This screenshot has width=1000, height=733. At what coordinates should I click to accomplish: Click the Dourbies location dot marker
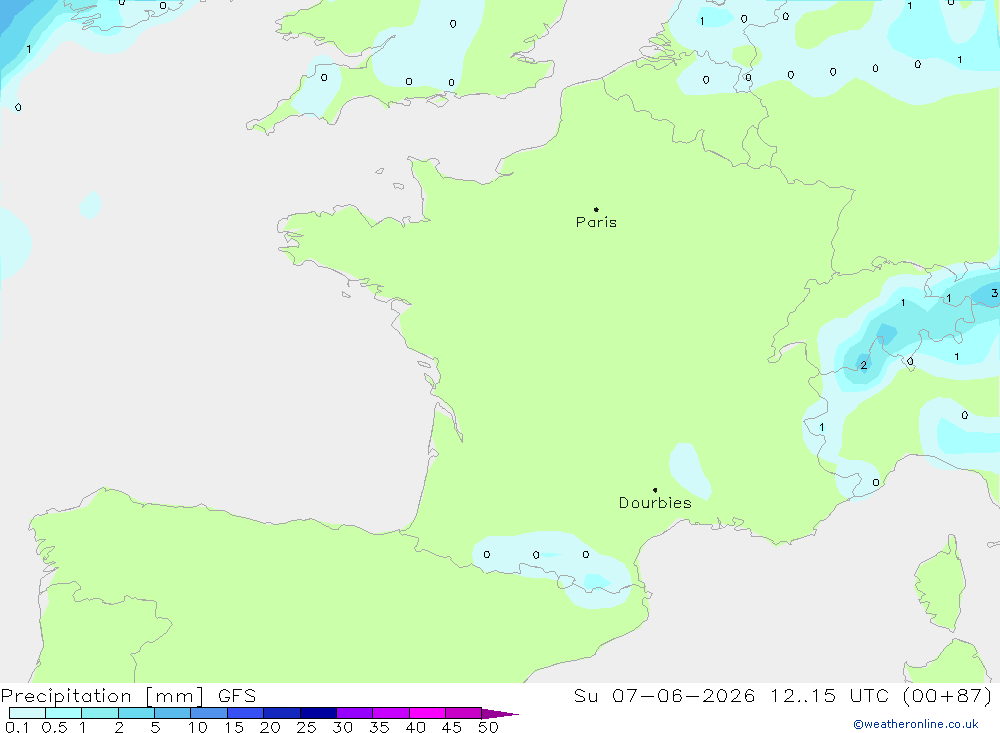655,490
